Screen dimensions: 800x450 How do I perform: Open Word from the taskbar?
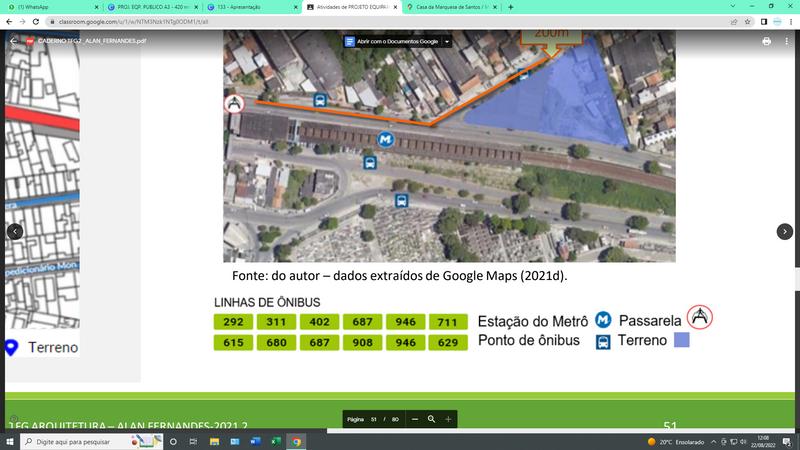pyautogui.click(x=255, y=442)
